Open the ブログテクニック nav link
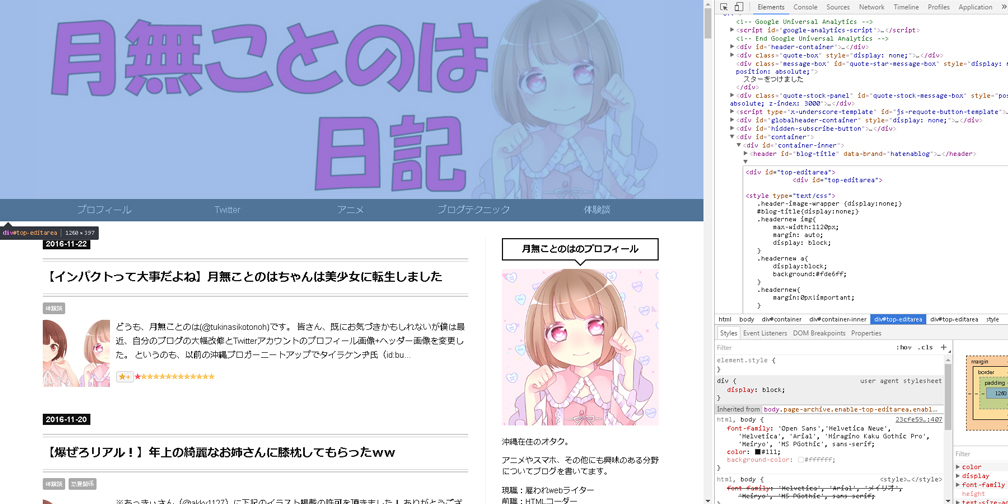The image size is (1008, 504). 474,210
